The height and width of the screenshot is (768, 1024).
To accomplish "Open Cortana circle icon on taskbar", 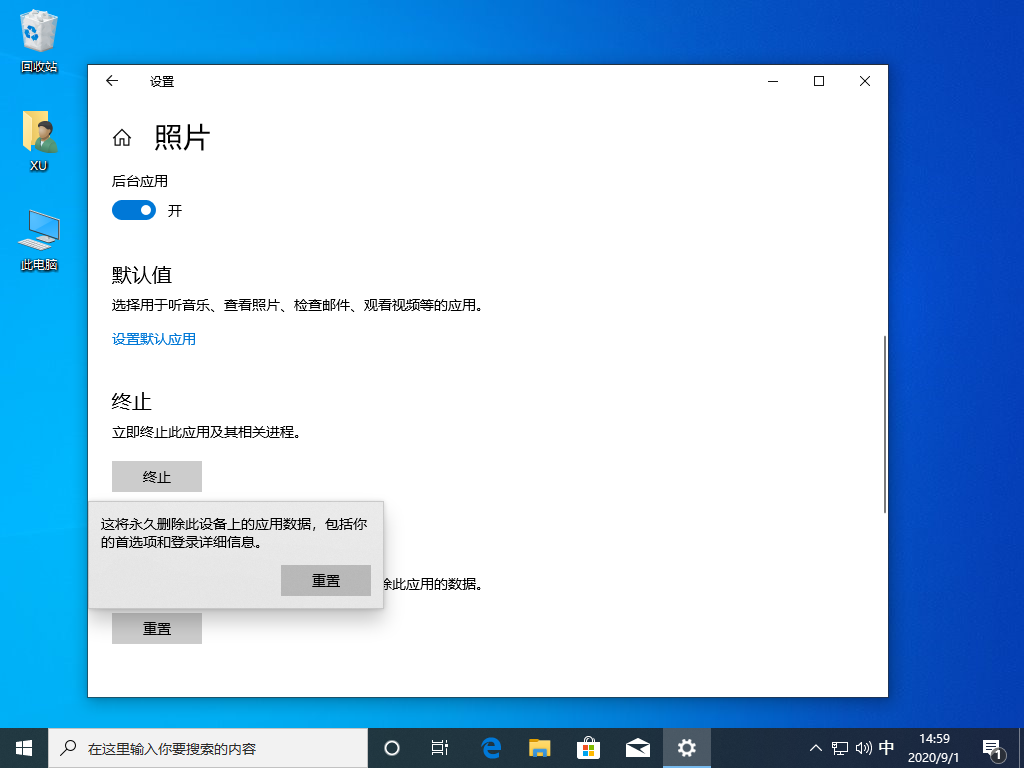I will click(x=392, y=747).
